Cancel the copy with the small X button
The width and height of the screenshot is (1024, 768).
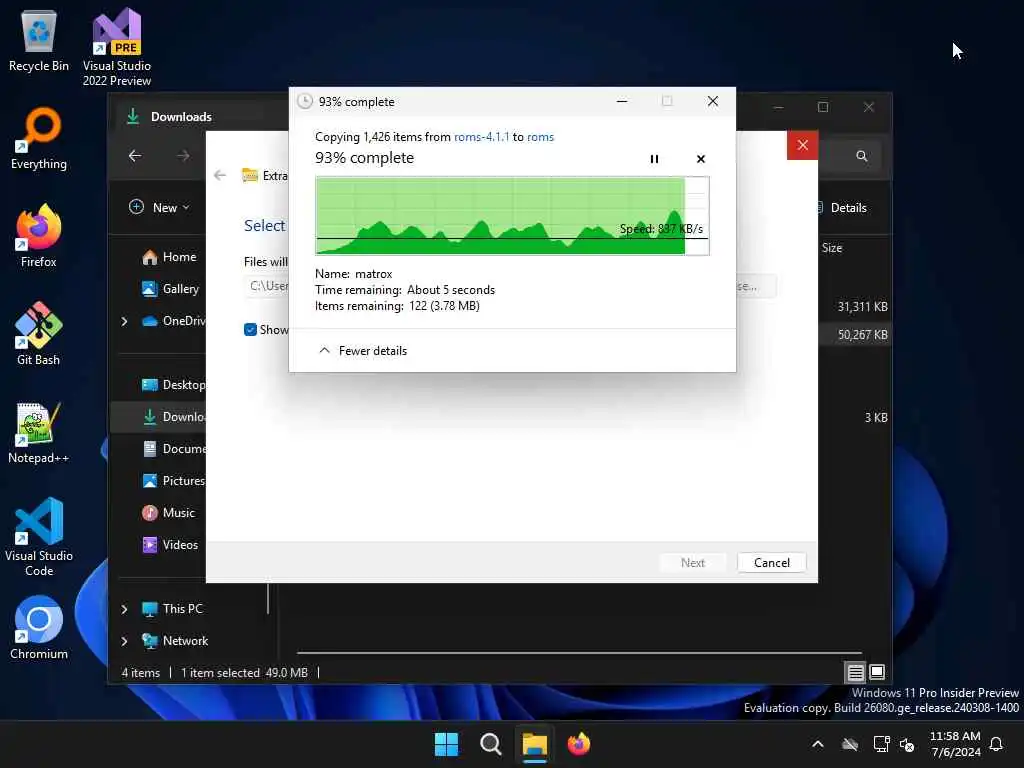click(701, 159)
